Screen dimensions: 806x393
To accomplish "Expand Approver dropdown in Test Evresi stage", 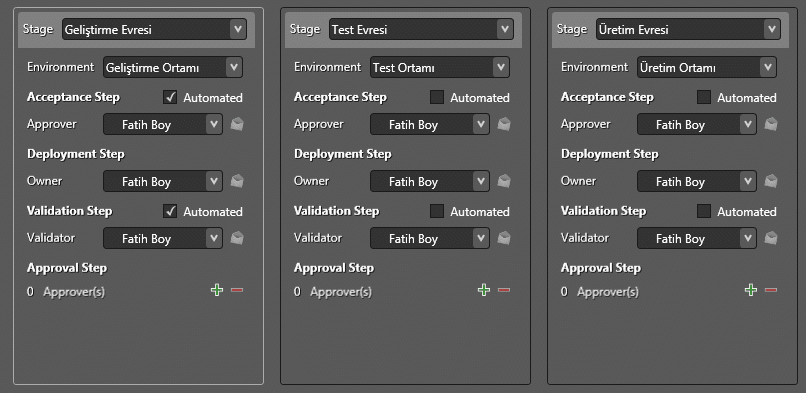I will [x=430, y=124].
